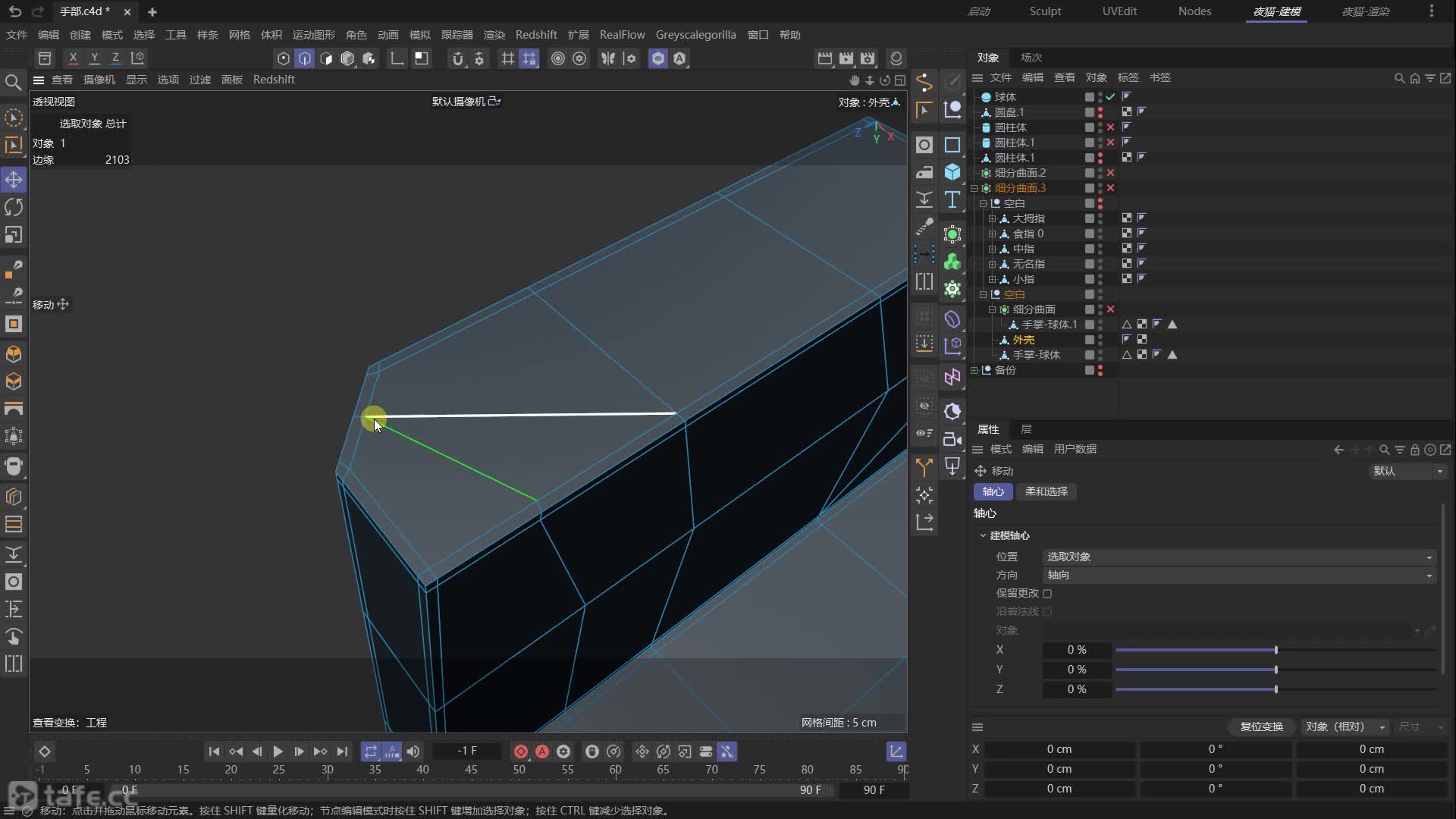Adjust the Z axis percentage slider

click(x=1276, y=689)
